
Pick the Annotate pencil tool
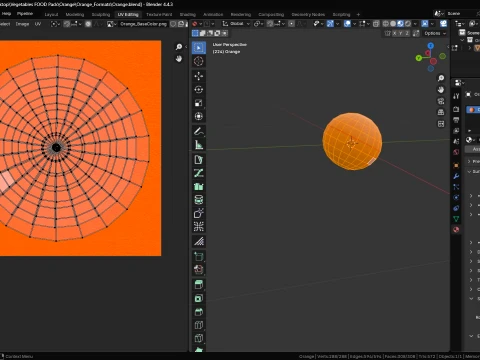coord(199,131)
